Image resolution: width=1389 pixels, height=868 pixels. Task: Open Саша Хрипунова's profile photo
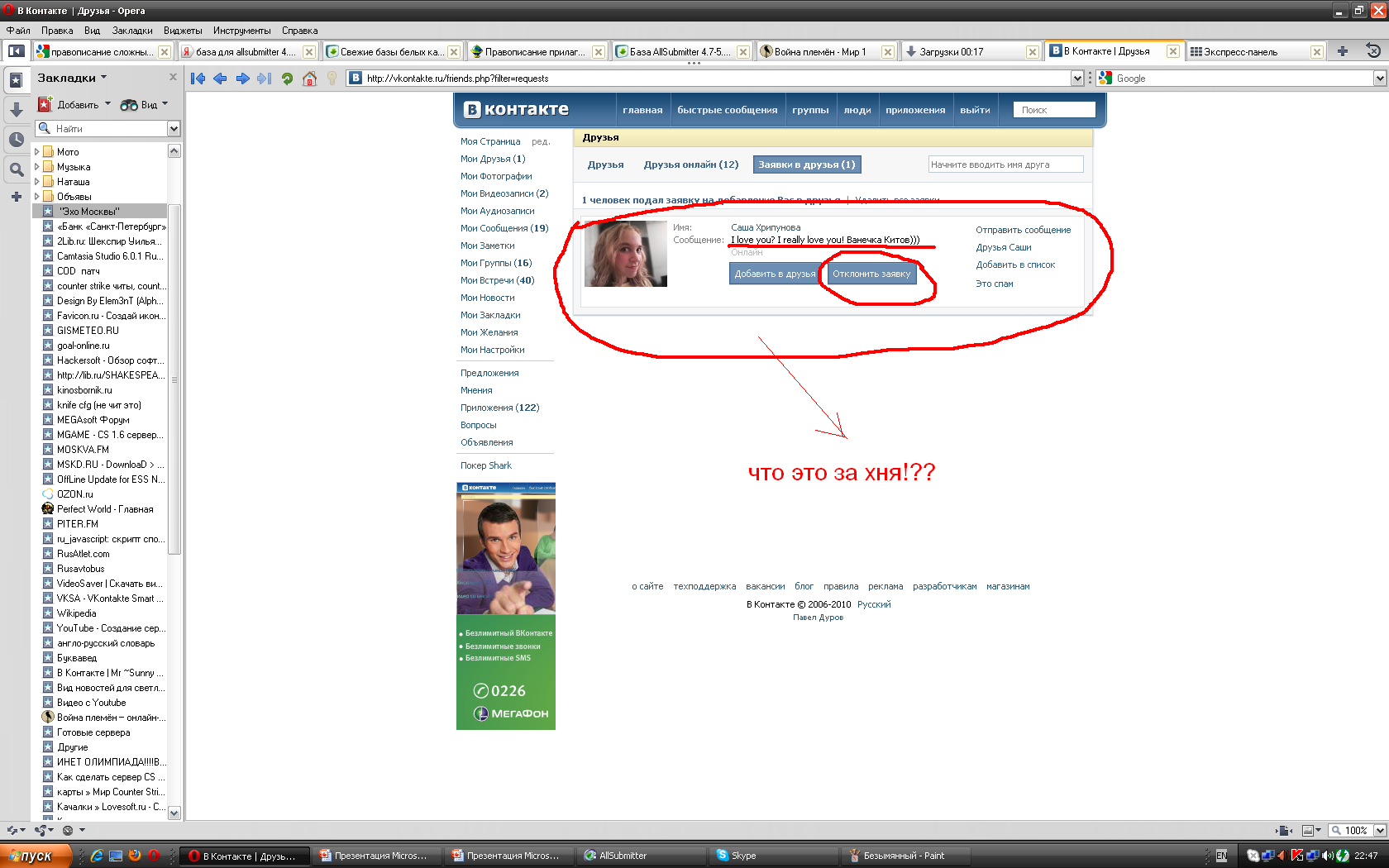(x=626, y=254)
